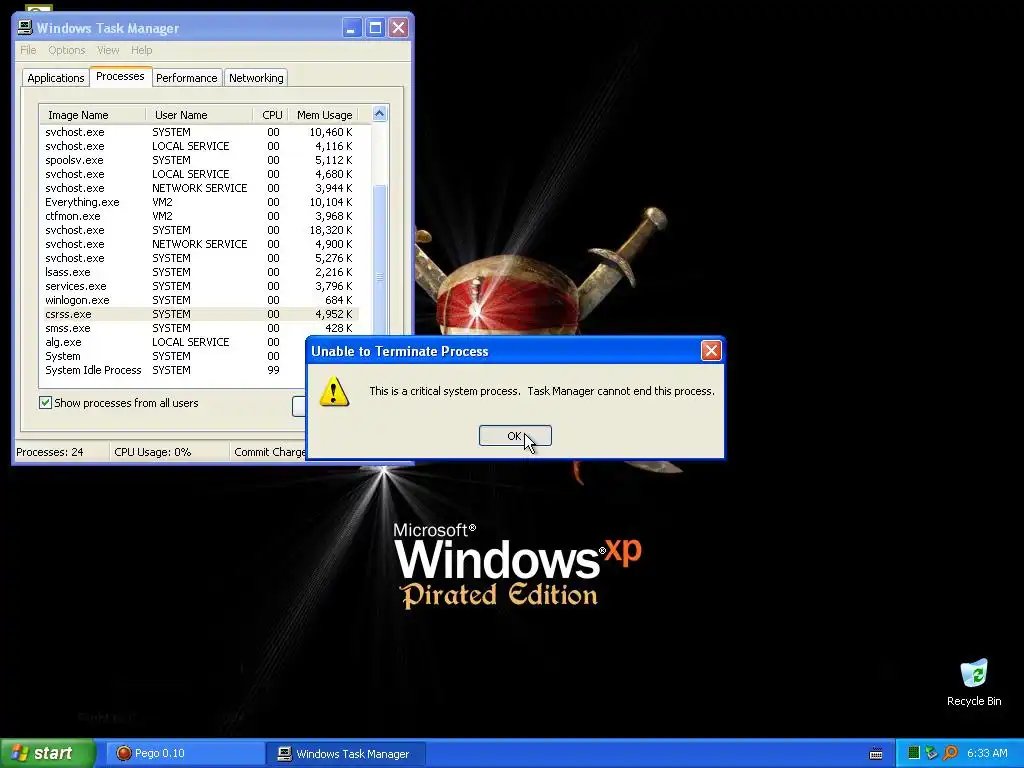
Task: Open the Networking tab
Action: 256,78
